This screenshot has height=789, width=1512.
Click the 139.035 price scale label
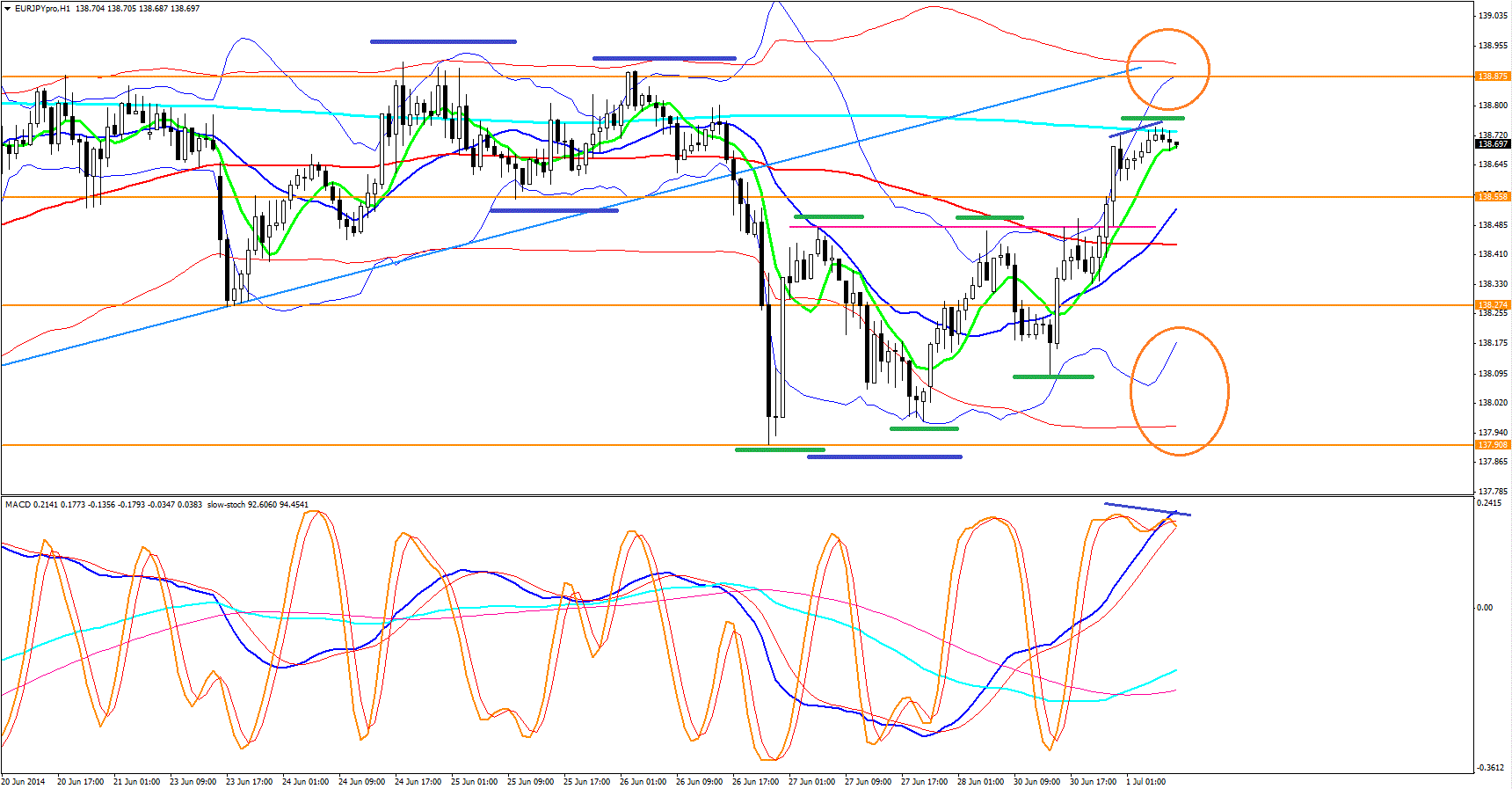tap(1493, 16)
